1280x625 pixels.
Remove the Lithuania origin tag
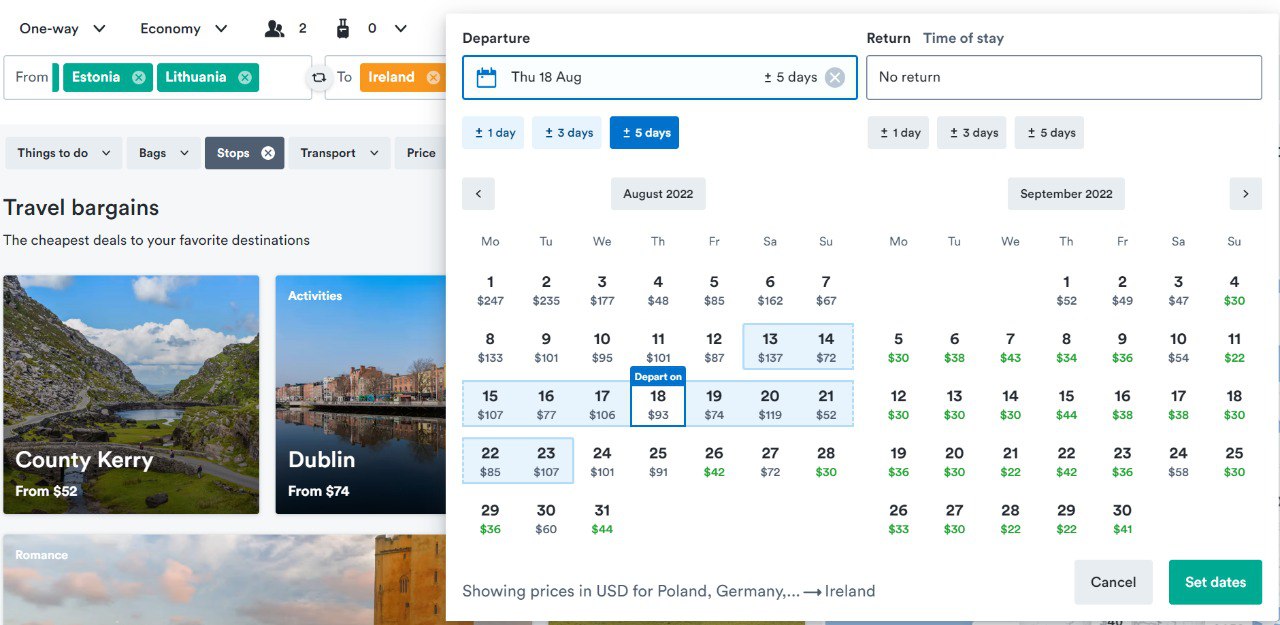[x=244, y=78]
